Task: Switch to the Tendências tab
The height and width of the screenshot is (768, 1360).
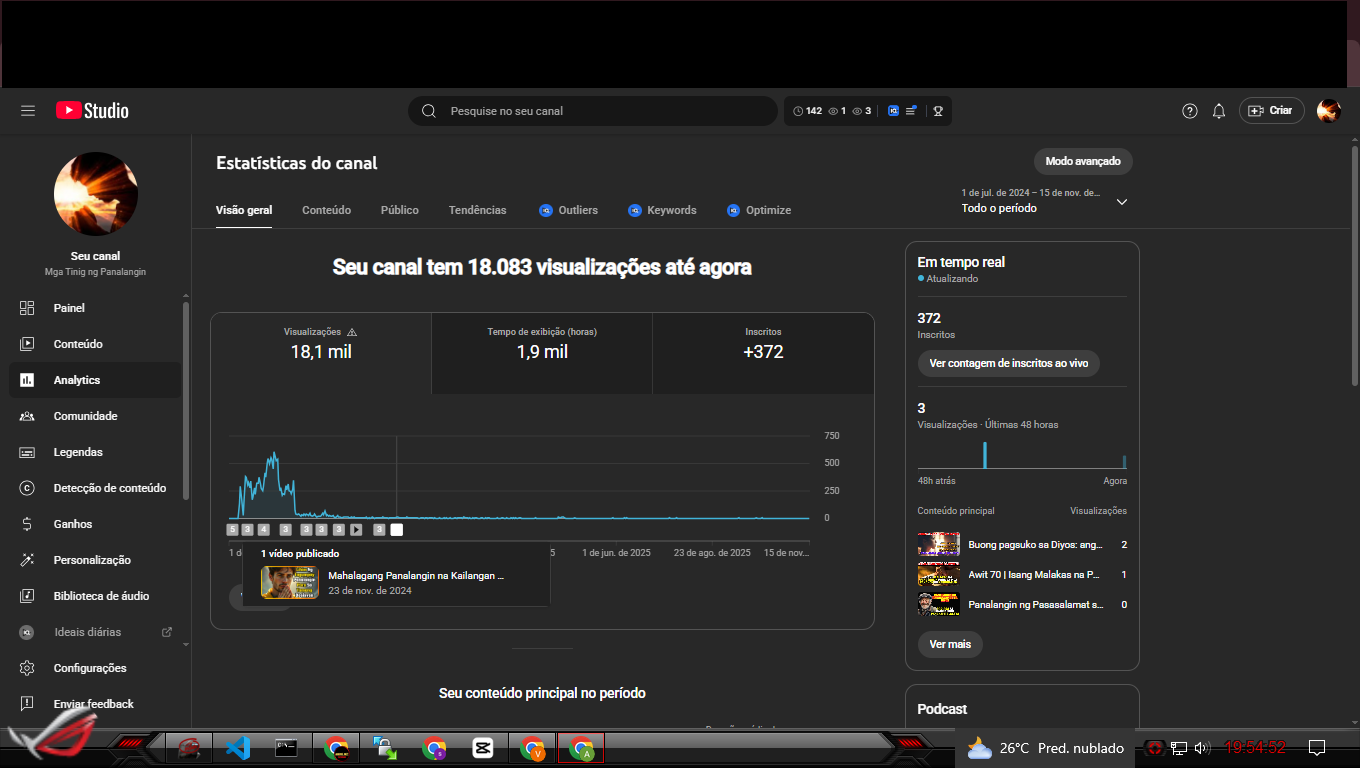Action: (x=477, y=210)
